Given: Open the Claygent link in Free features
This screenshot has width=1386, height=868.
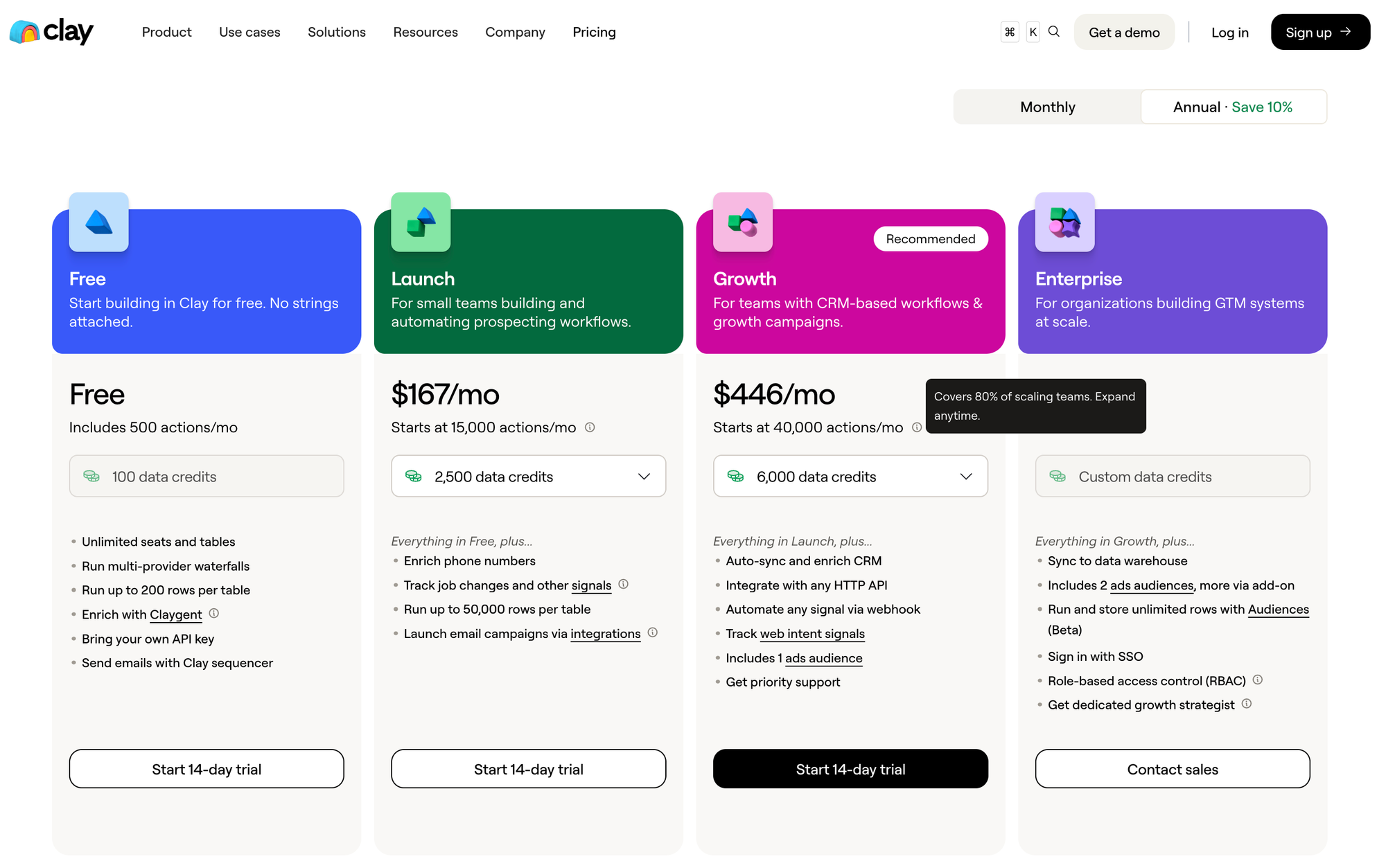Looking at the screenshot, I should tap(175, 614).
